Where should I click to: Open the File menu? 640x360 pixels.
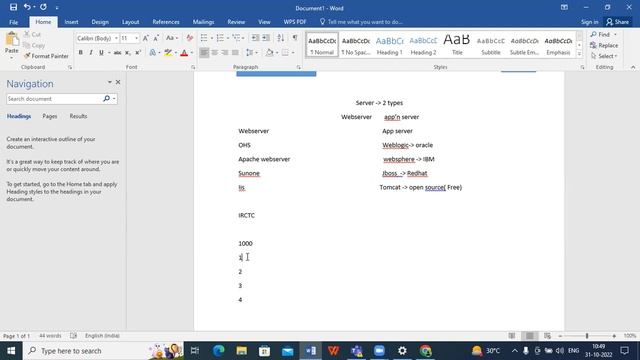13,22
